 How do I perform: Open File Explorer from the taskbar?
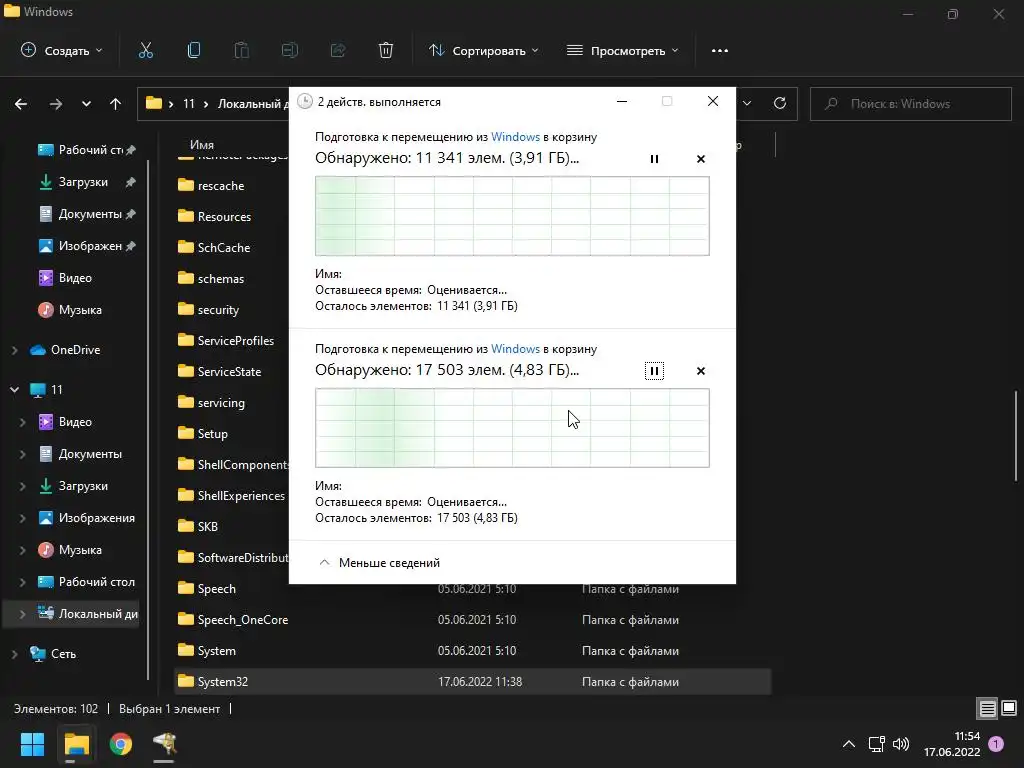click(x=76, y=744)
